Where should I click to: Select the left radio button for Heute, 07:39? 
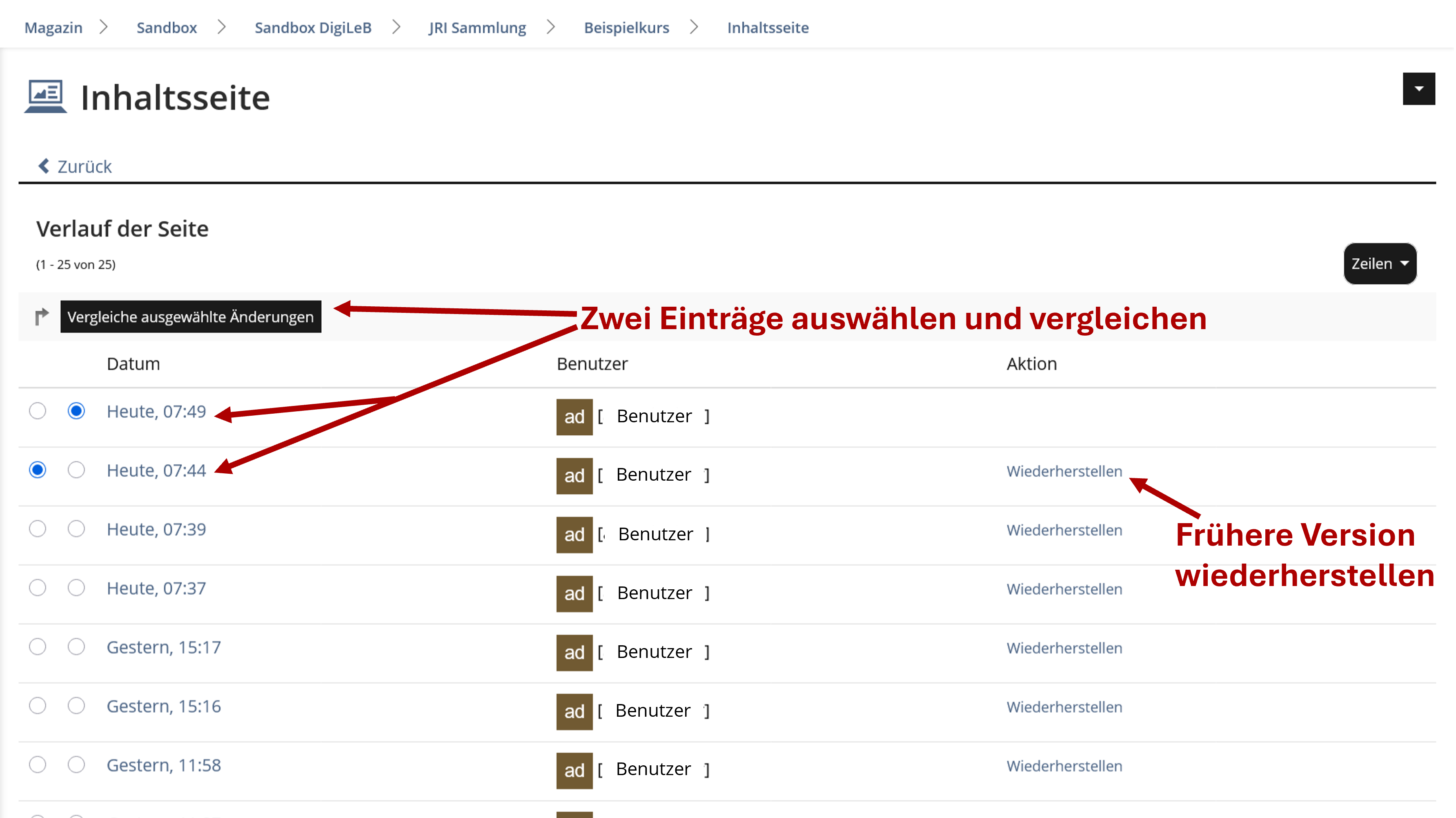[x=37, y=528]
